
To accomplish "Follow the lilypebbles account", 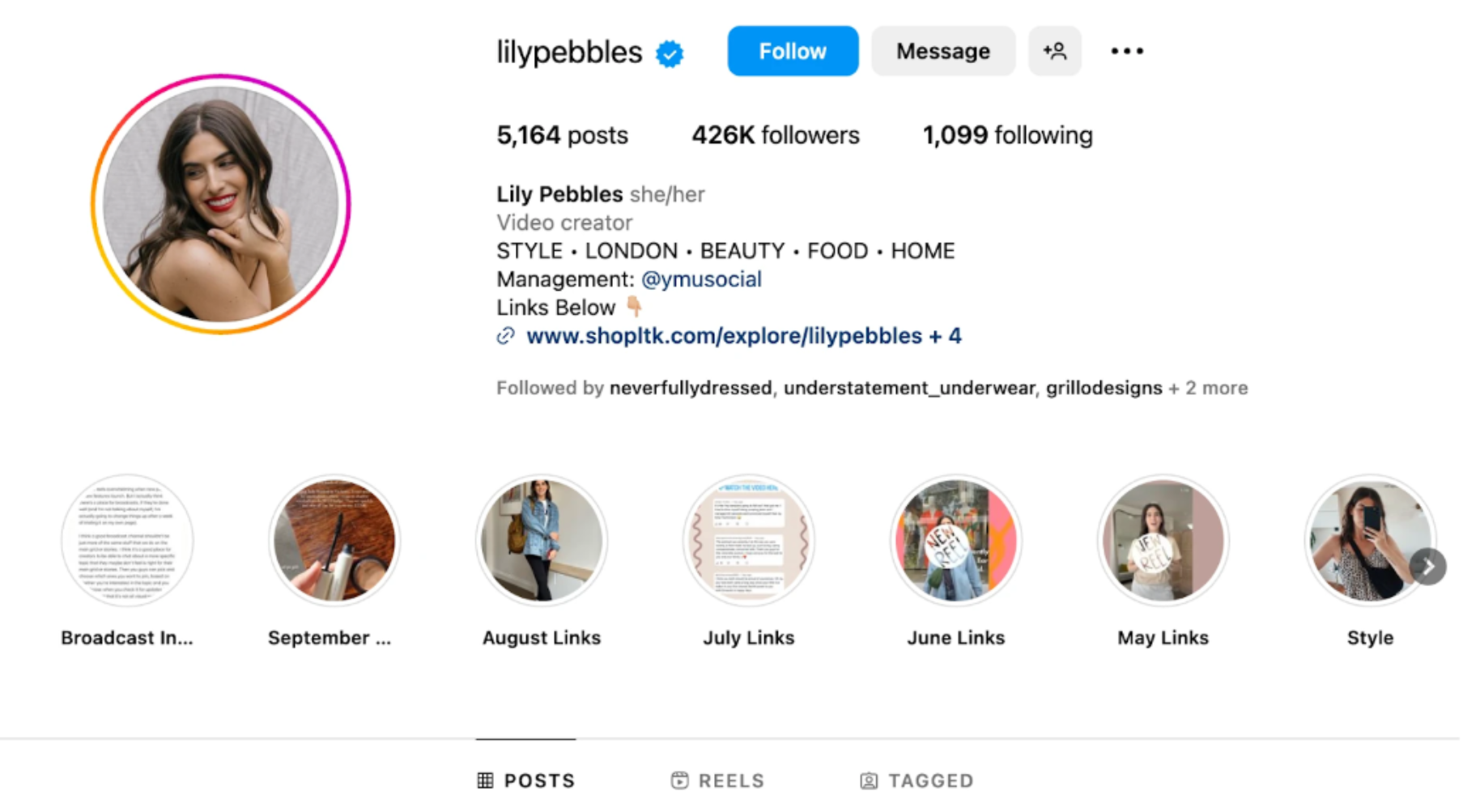I will pos(792,51).
